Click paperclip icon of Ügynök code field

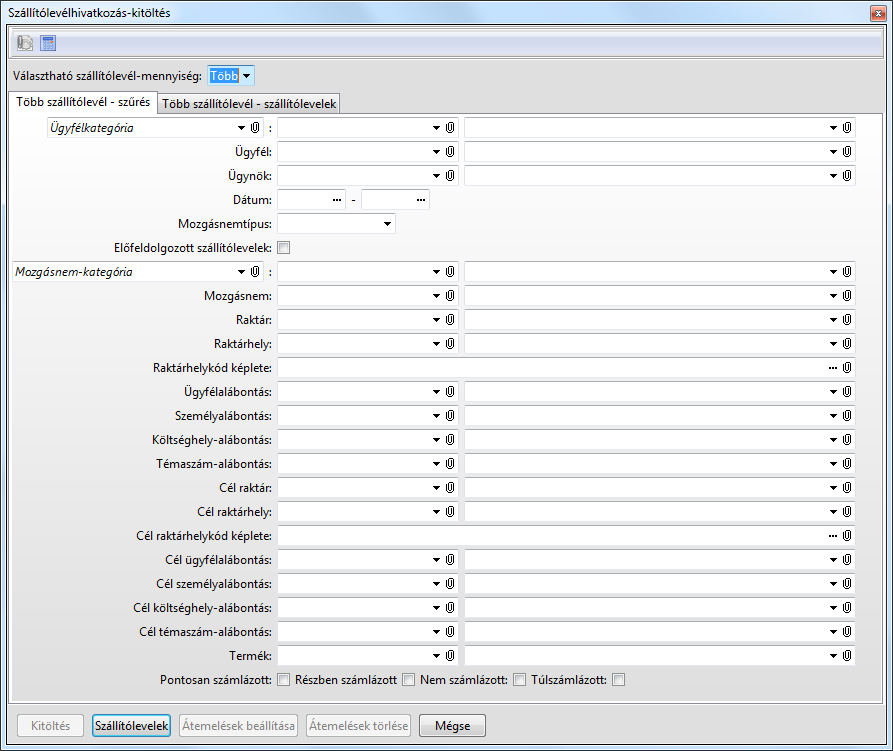coord(450,176)
